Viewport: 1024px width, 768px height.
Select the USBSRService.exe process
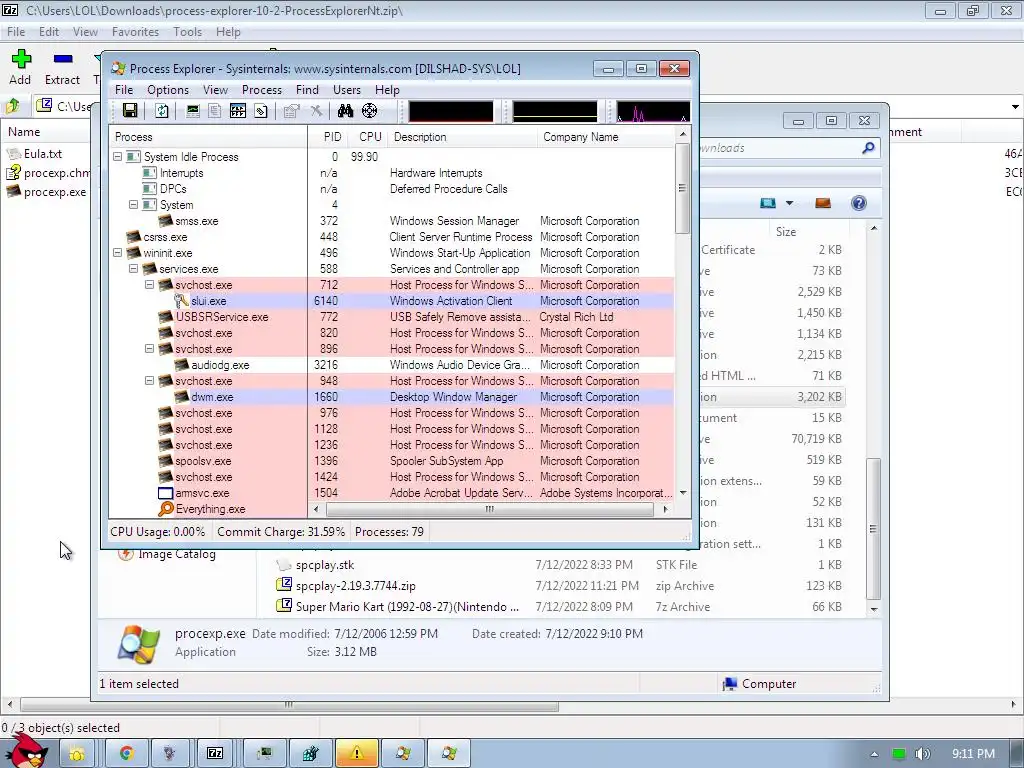[392, 317]
